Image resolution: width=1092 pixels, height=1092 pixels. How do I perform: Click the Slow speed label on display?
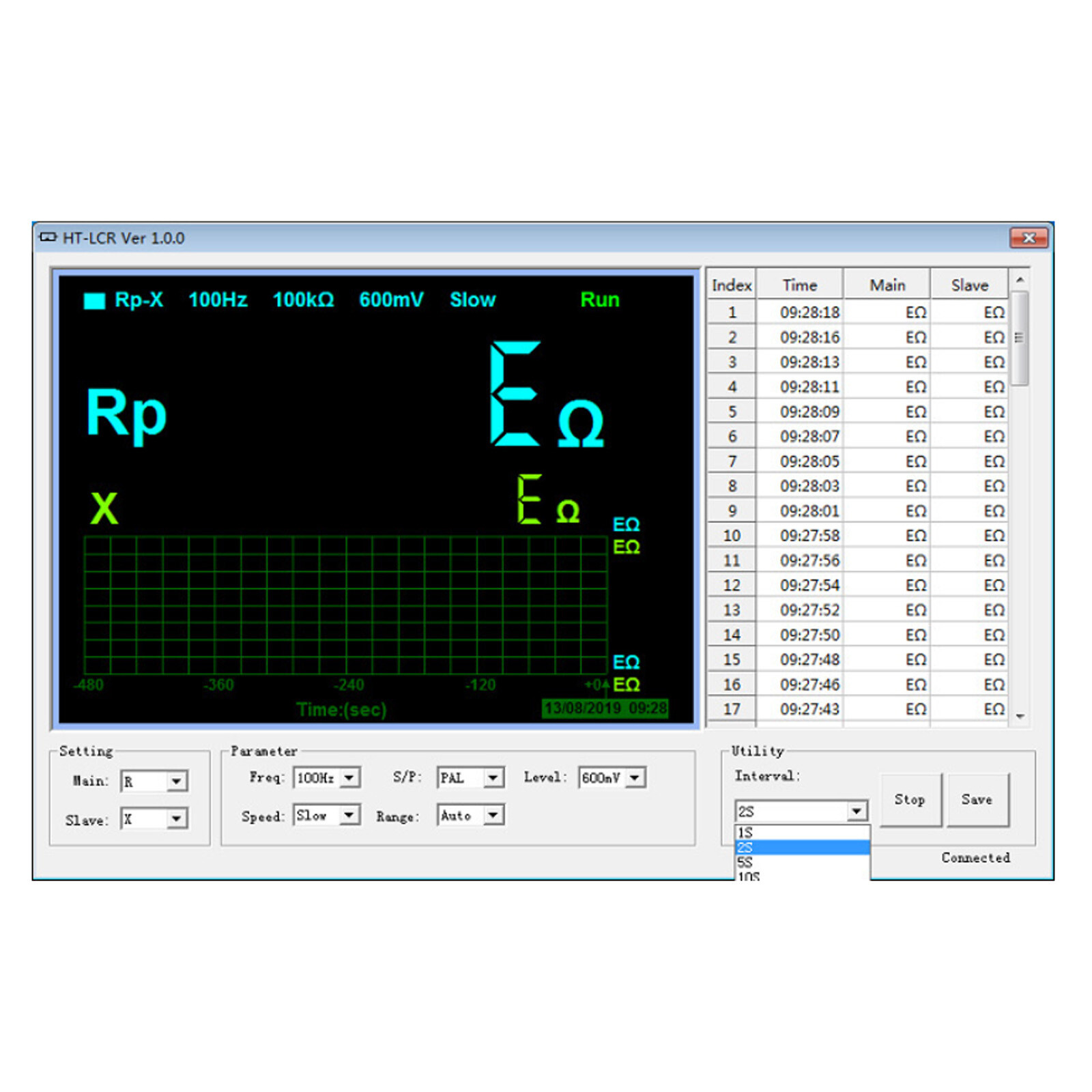pyautogui.click(x=472, y=300)
